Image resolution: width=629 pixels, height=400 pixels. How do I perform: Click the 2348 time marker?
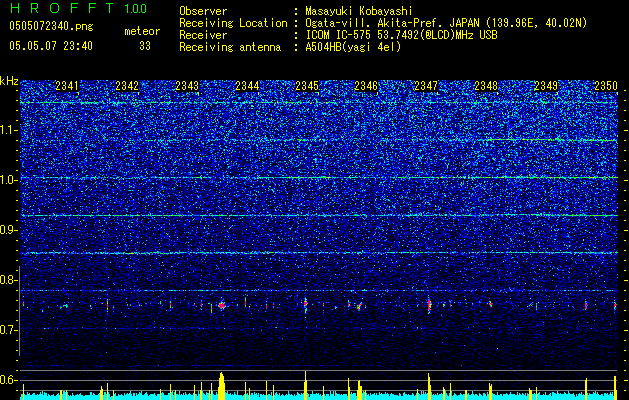tap(486, 86)
